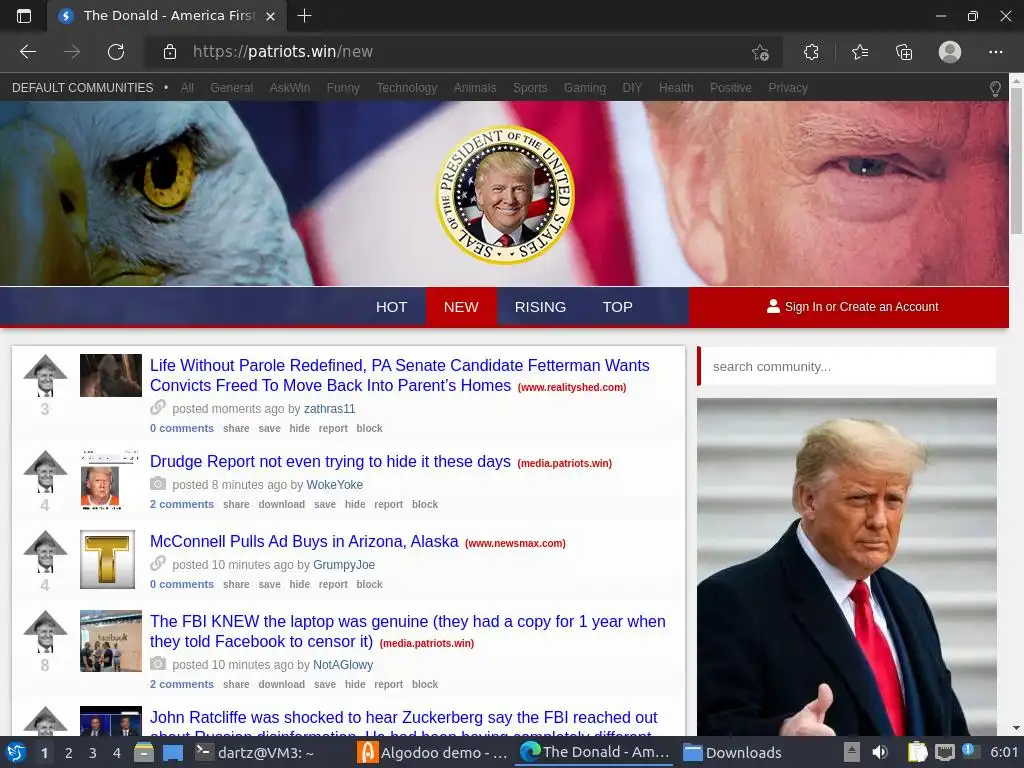Select the Animals community
This screenshot has height=768, width=1024.
coord(475,88)
